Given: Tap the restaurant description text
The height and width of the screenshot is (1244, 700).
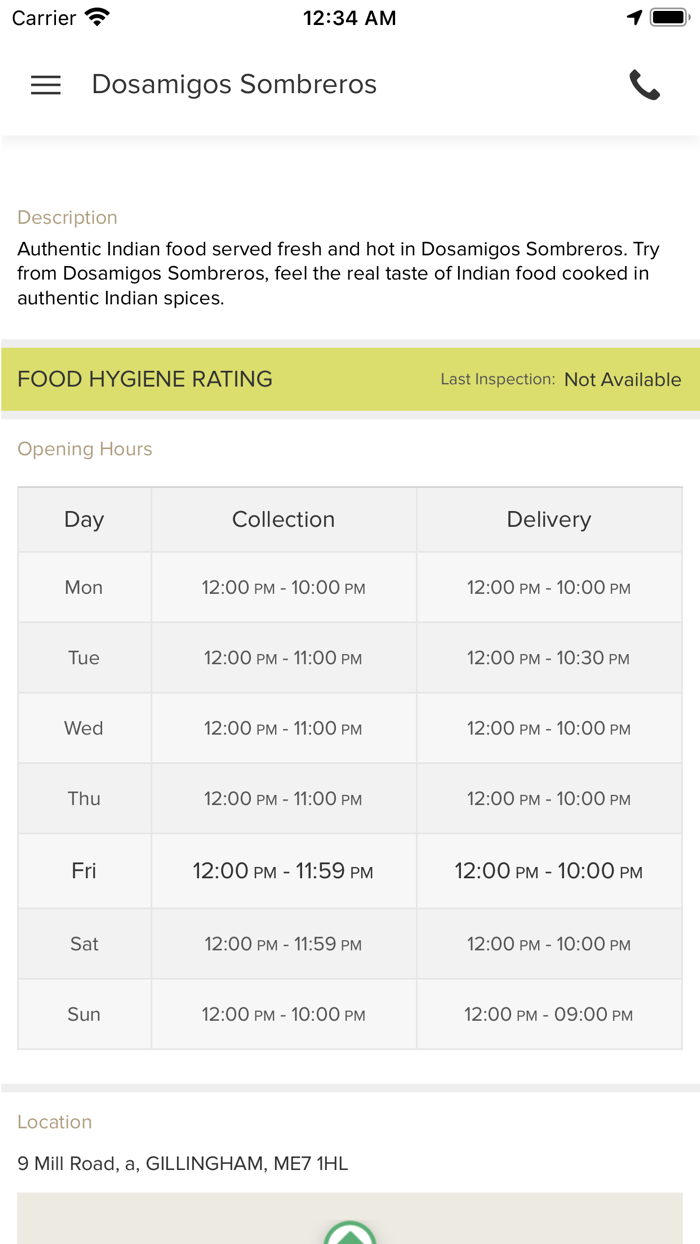Looking at the screenshot, I should pos(338,273).
